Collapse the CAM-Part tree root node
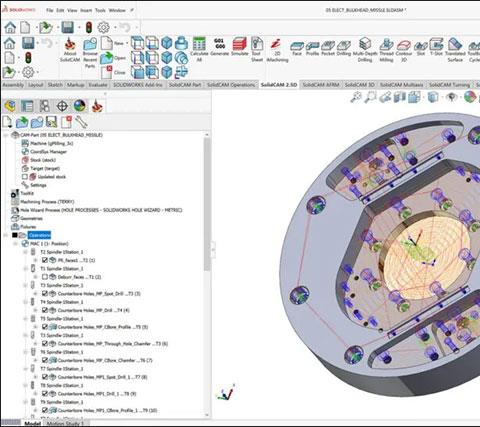Screen dimensions: 480x427 click(x=6, y=135)
